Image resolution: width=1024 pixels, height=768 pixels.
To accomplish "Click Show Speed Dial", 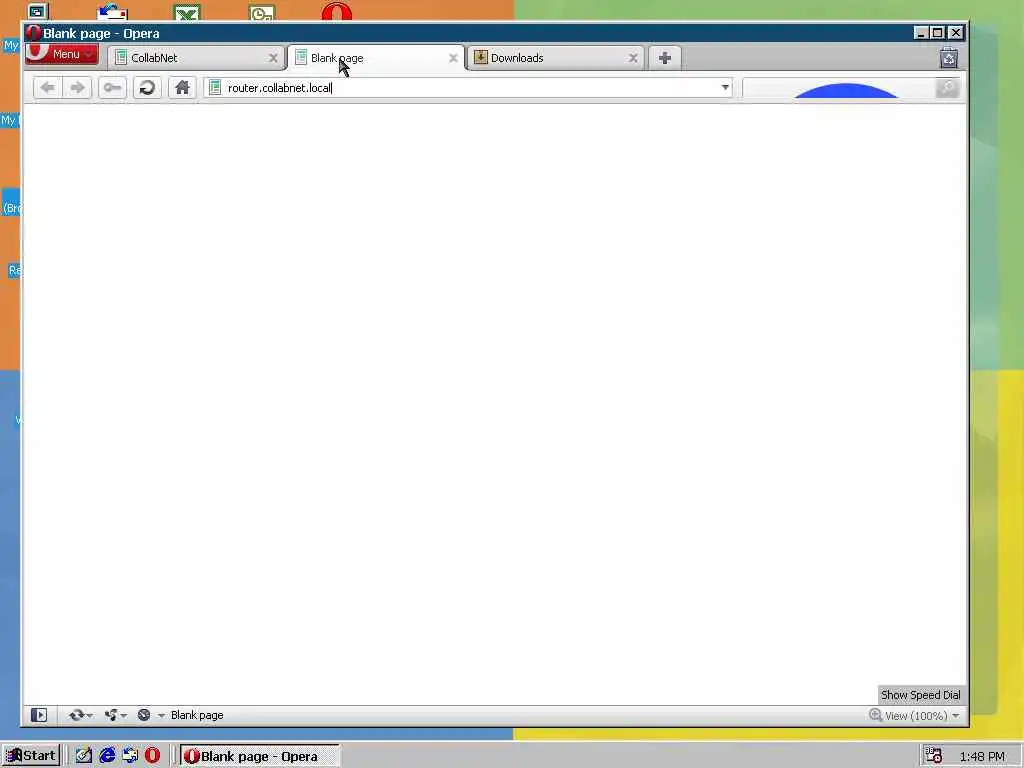I will click(x=920, y=695).
